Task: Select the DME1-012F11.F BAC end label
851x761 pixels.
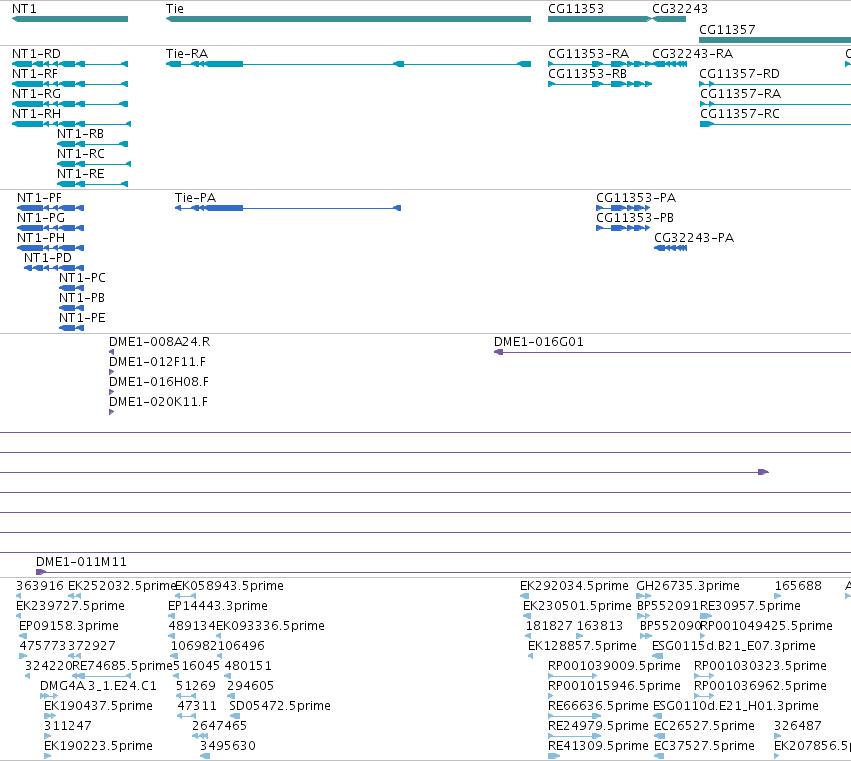Action: point(157,363)
